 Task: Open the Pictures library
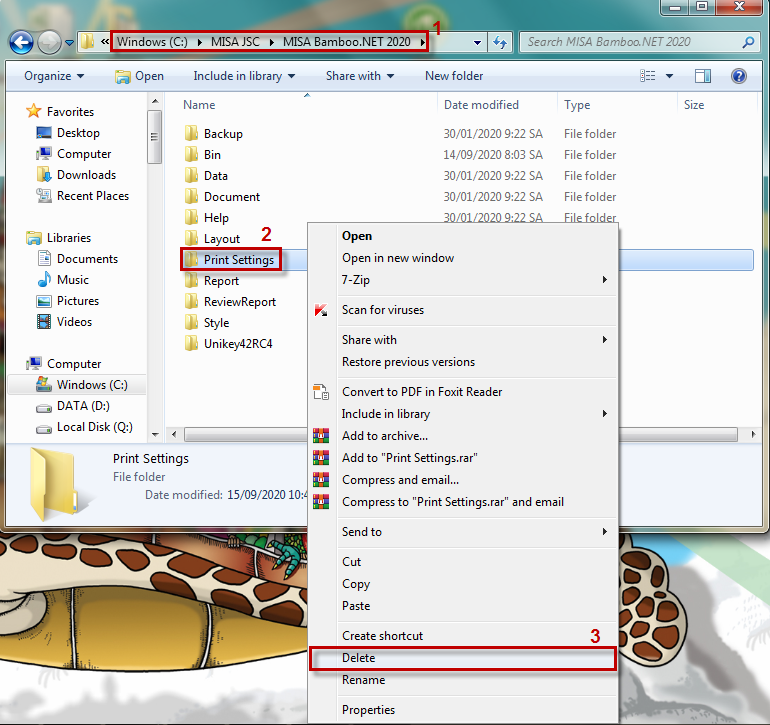[78, 301]
